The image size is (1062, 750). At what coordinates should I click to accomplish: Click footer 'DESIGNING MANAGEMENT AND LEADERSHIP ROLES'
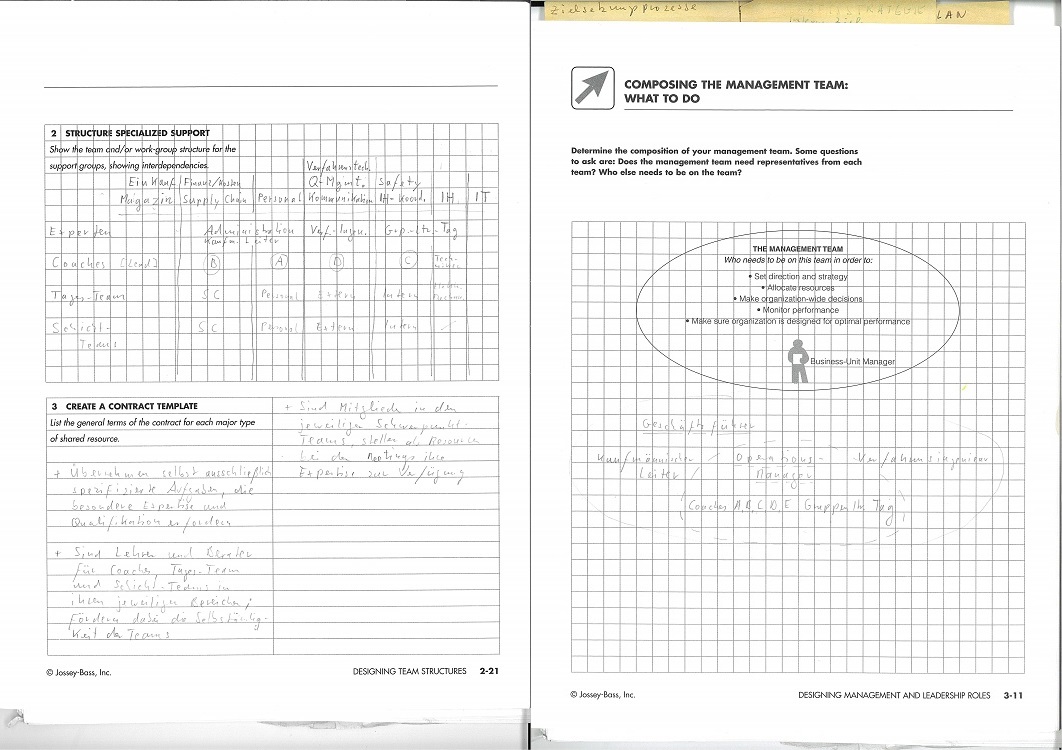pos(894,695)
